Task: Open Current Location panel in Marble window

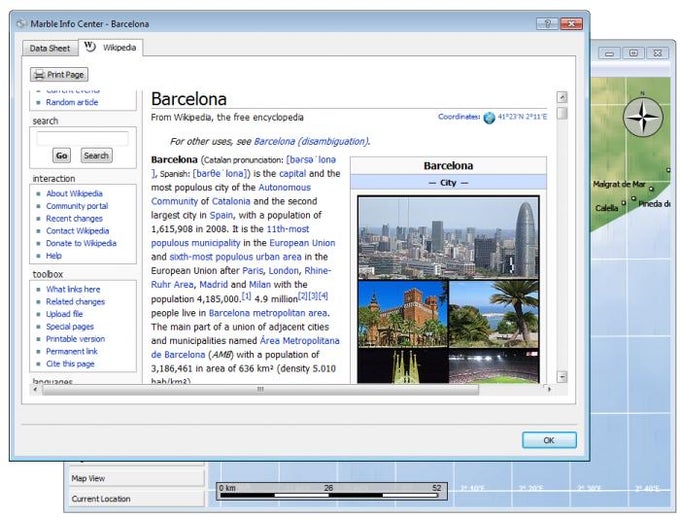Action: tap(136, 499)
